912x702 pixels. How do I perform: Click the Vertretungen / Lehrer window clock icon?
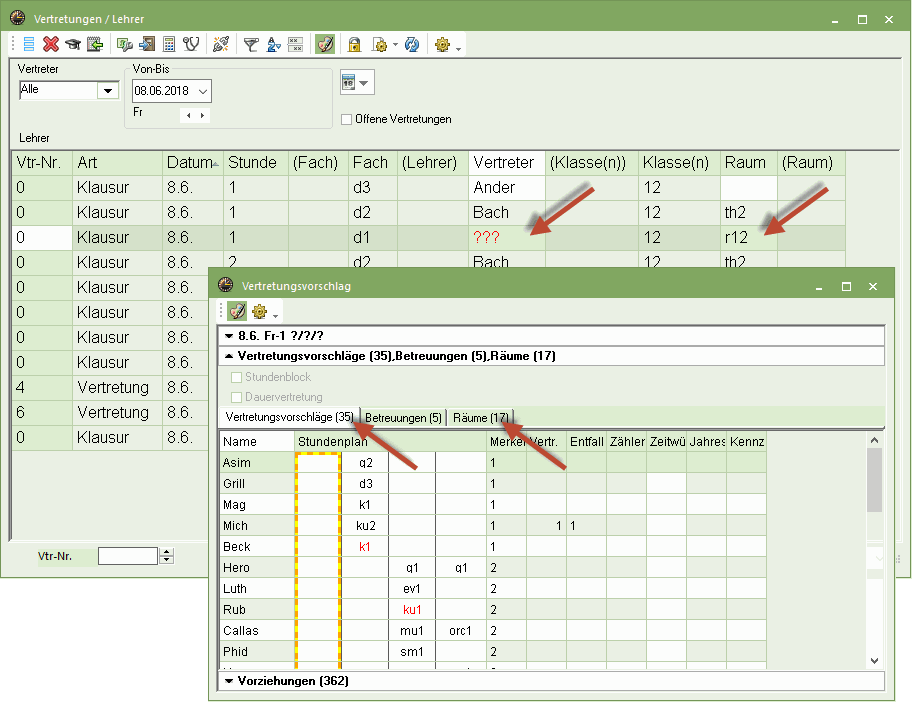(18, 18)
